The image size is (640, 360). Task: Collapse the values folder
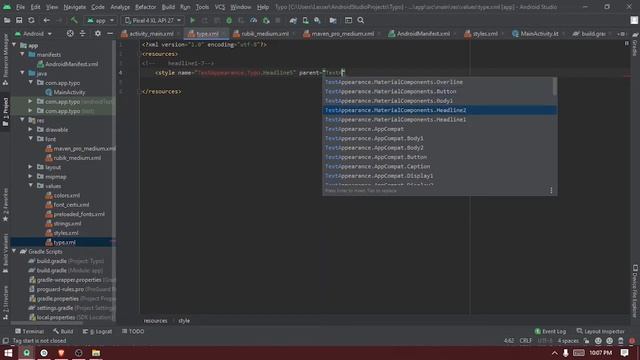tap(31, 186)
